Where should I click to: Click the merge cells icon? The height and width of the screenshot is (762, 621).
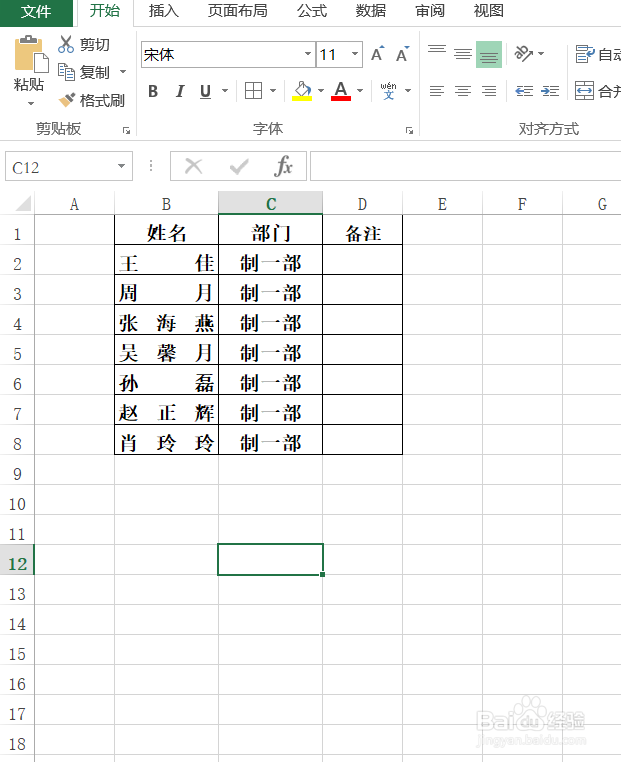pyautogui.click(x=585, y=90)
